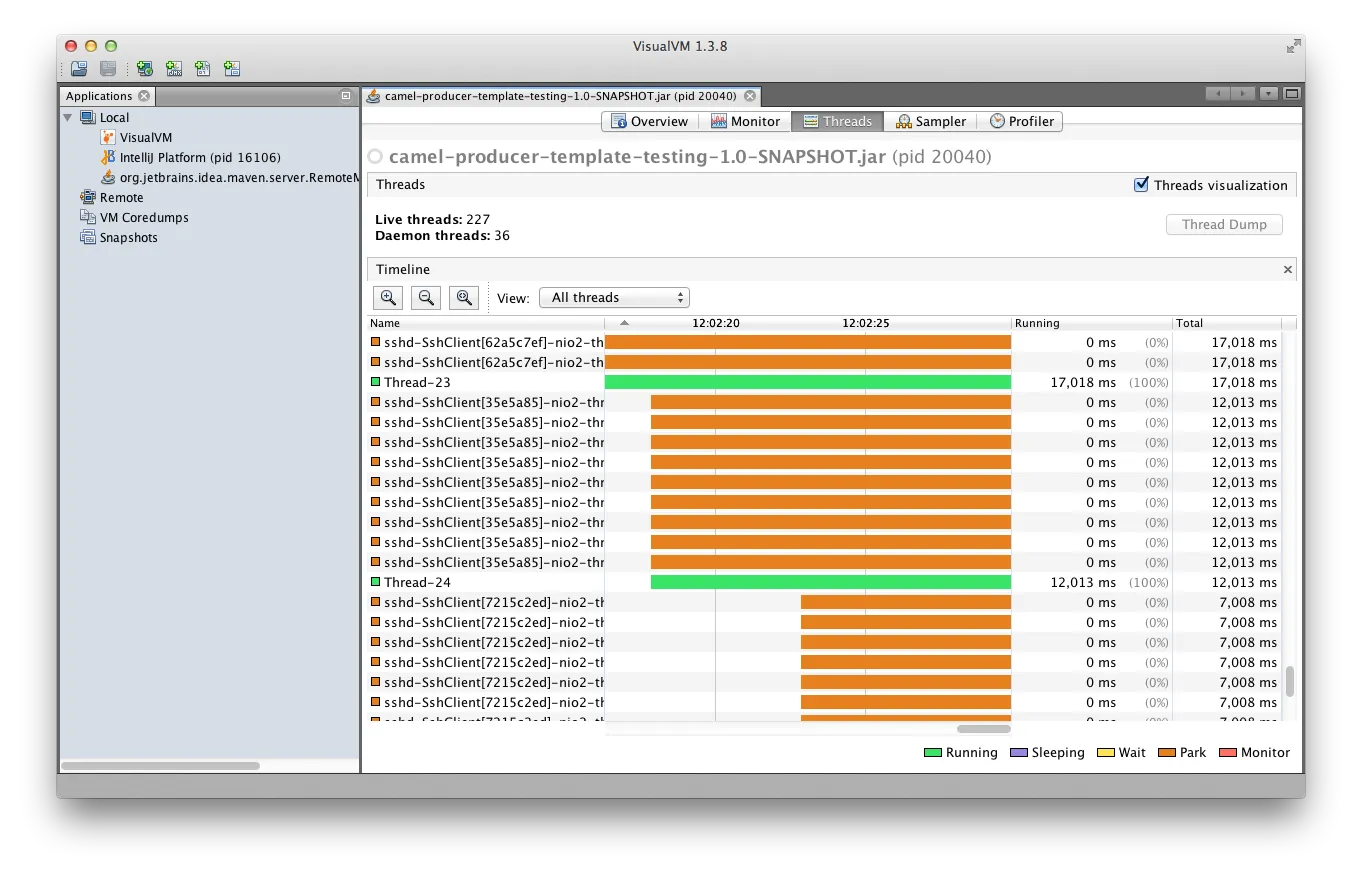This screenshot has height=877, width=1362.
Task: Click the vertical scrollbar of the thread list
Action: tap(1289, 681)
